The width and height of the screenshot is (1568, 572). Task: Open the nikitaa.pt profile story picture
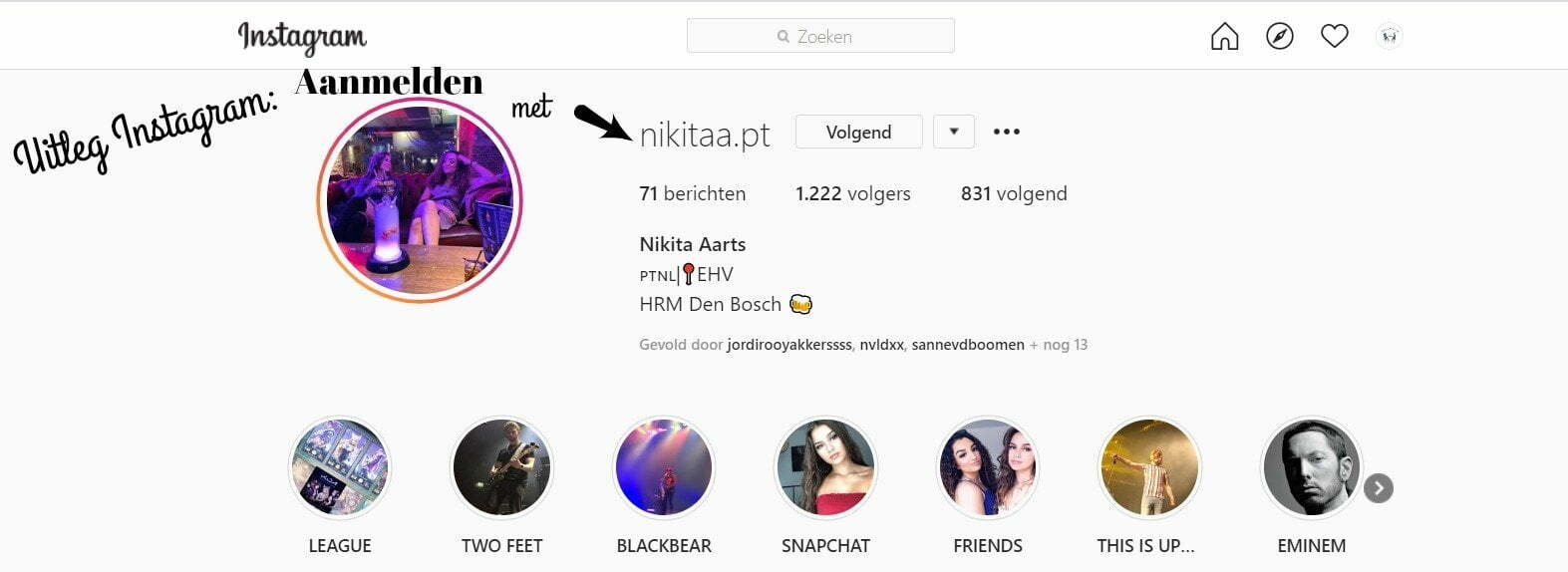(x=420, y=199)
